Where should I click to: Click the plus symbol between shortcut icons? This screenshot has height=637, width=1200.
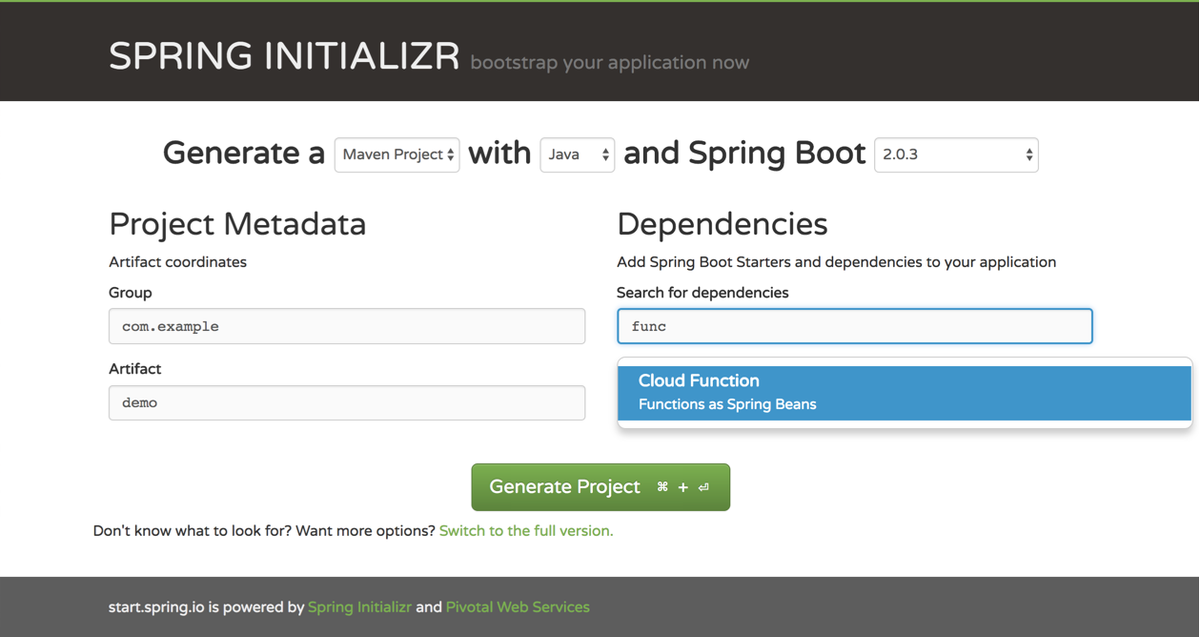(x=683, y=487)
